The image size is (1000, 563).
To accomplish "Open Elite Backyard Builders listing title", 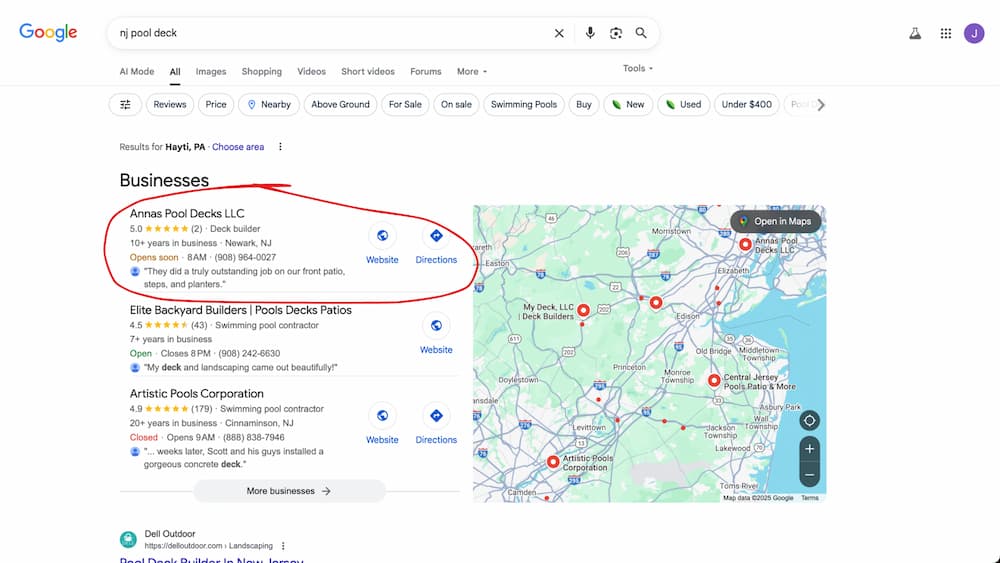I will (240, 310).
